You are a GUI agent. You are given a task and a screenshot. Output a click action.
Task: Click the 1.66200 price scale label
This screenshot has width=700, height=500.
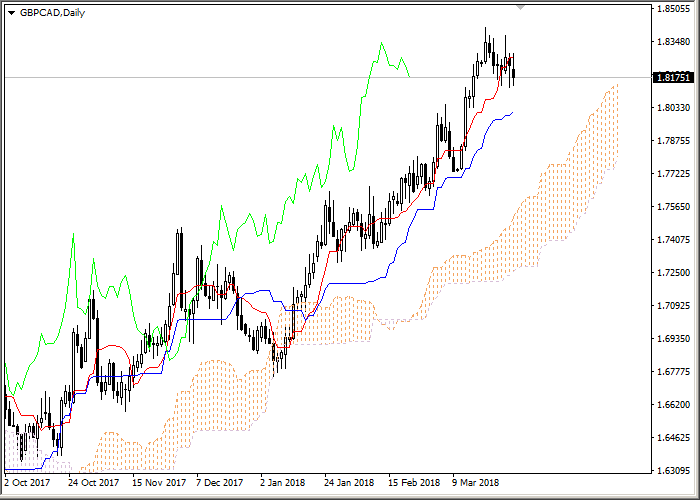[x=674, y=404]
